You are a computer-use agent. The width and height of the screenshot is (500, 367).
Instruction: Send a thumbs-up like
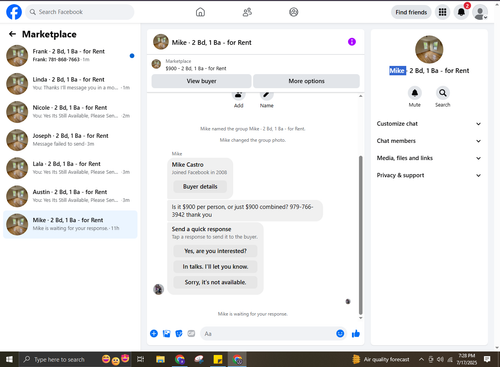pyautogui.click(x=356, y=333)
